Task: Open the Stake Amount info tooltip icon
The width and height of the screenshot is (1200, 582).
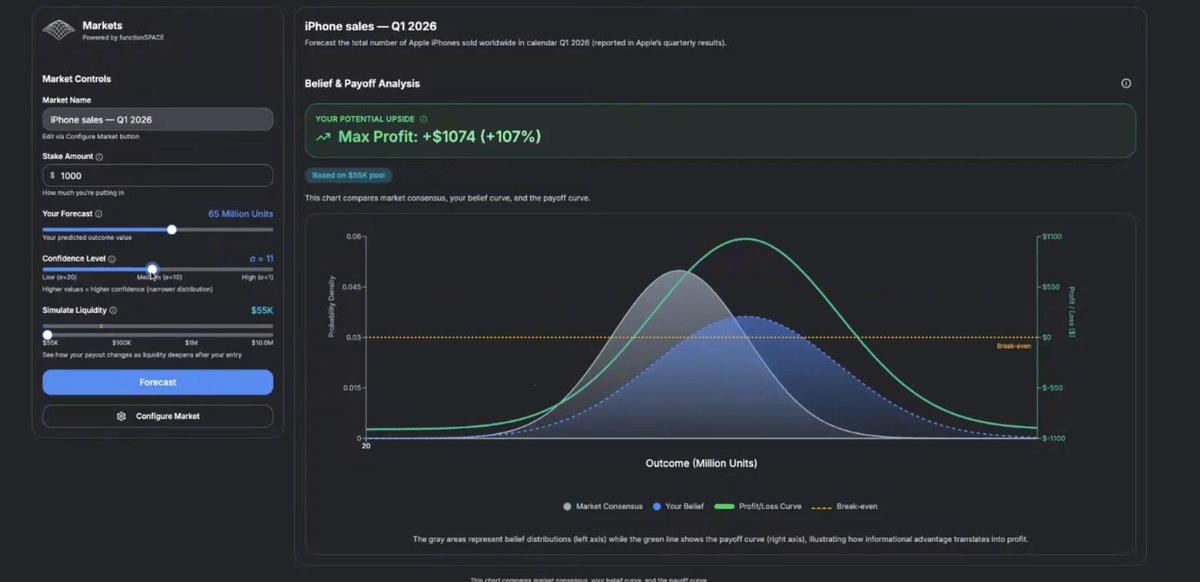Action: (99, 157)
